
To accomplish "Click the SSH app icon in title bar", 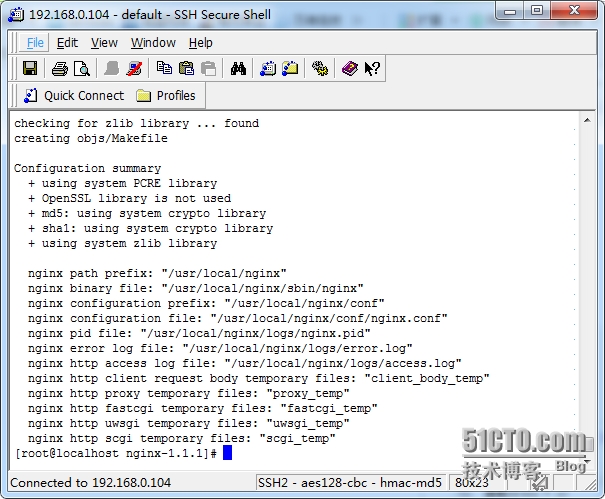I will 17,15.
